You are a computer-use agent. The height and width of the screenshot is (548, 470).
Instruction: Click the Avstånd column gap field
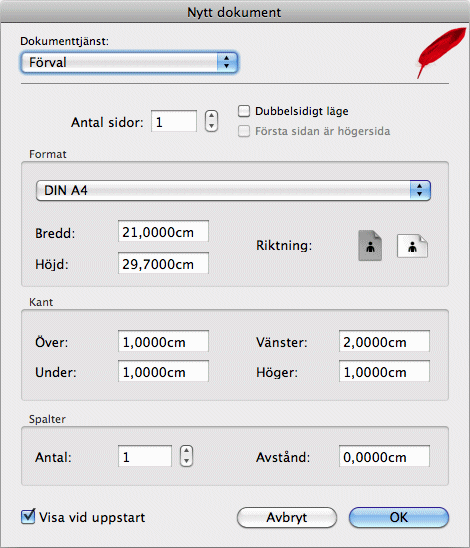click(384, 456)
